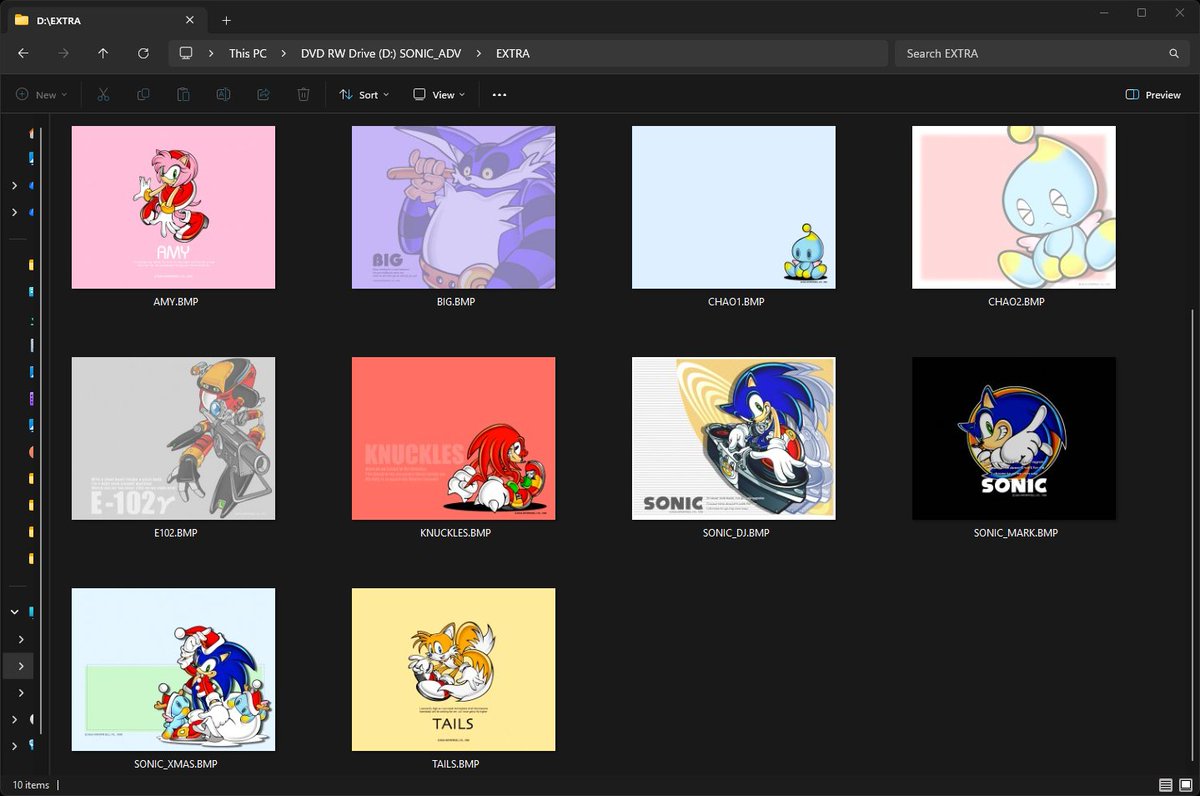Switch to large thumbnails view in status bar
This screenshot has width=1200, height=796.
[1185, 785]
